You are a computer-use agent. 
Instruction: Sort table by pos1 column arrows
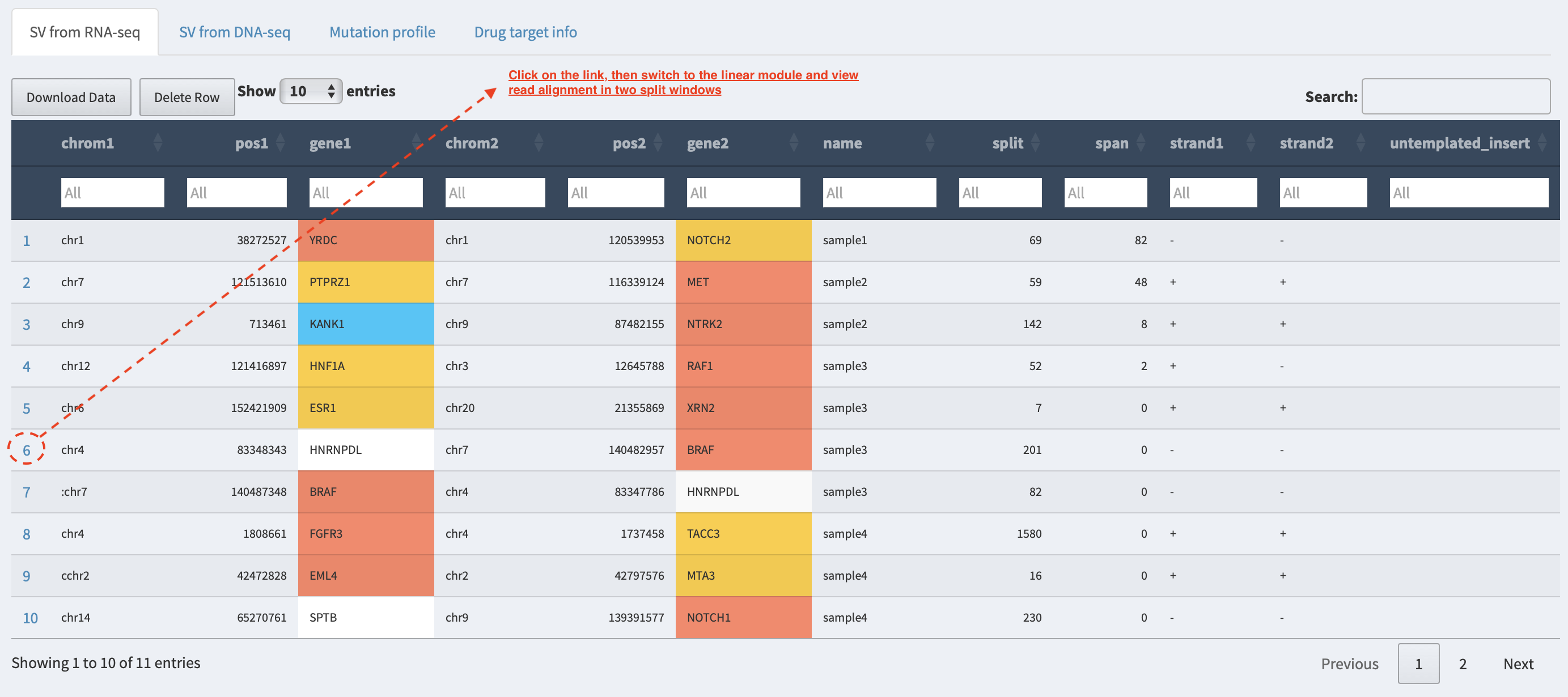click(281, 143)
